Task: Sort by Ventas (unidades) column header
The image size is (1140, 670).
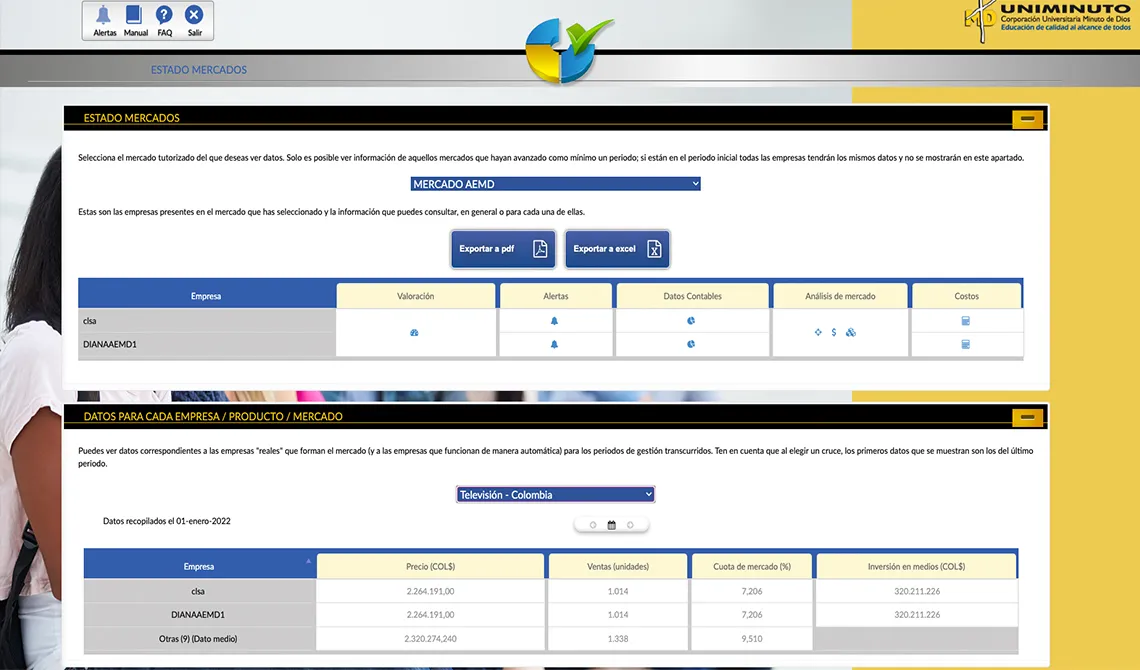Action: (618, 566)
